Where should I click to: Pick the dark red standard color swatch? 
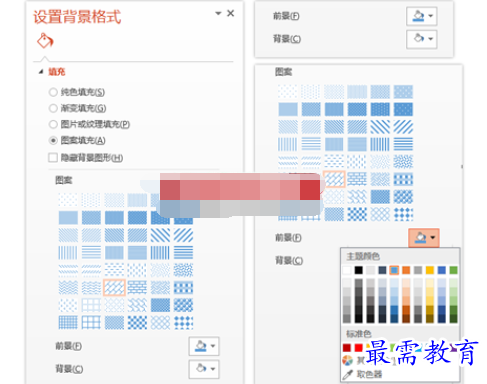[347, 348]
